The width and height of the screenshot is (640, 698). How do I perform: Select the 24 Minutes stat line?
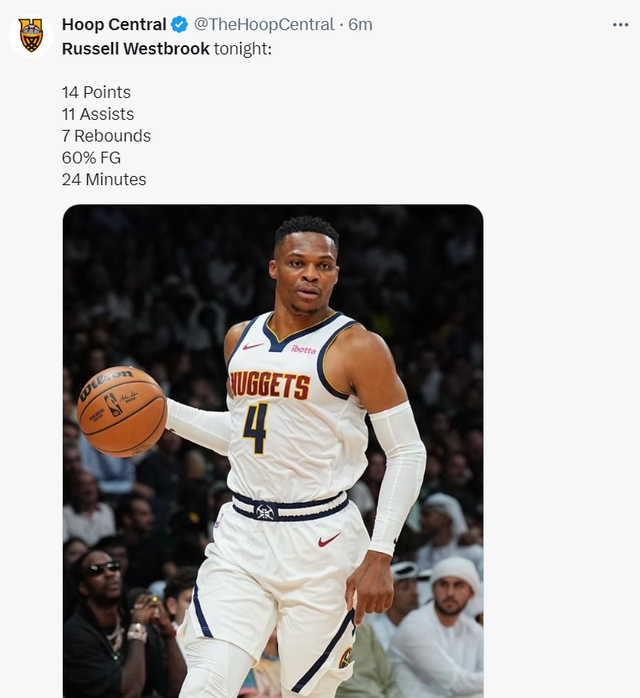tap(104, 179)
